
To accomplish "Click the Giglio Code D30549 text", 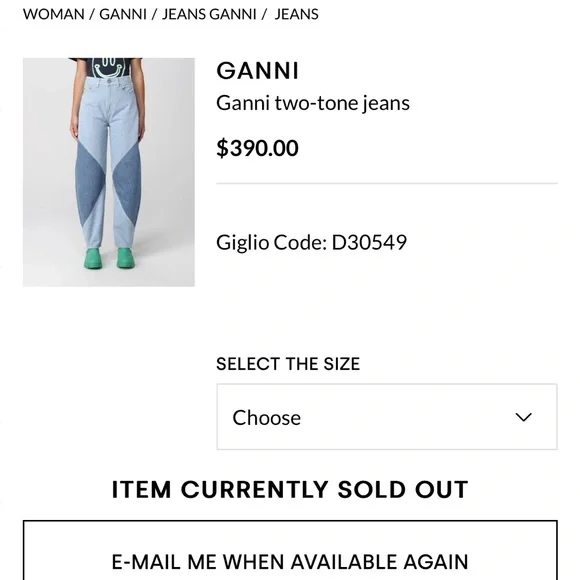I will pos(311,243).
